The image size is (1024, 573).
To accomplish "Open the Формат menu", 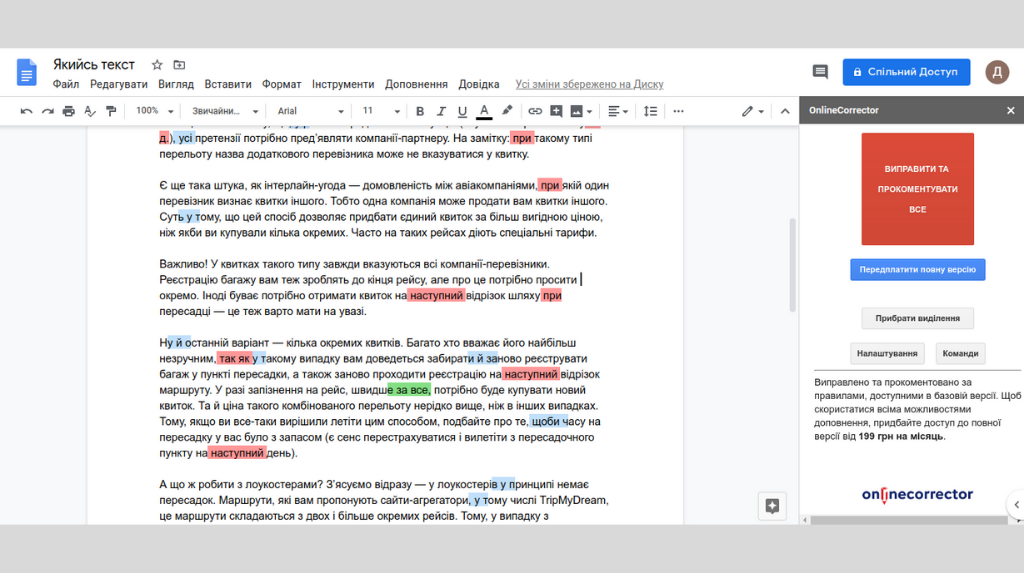I will coord(281,84).
